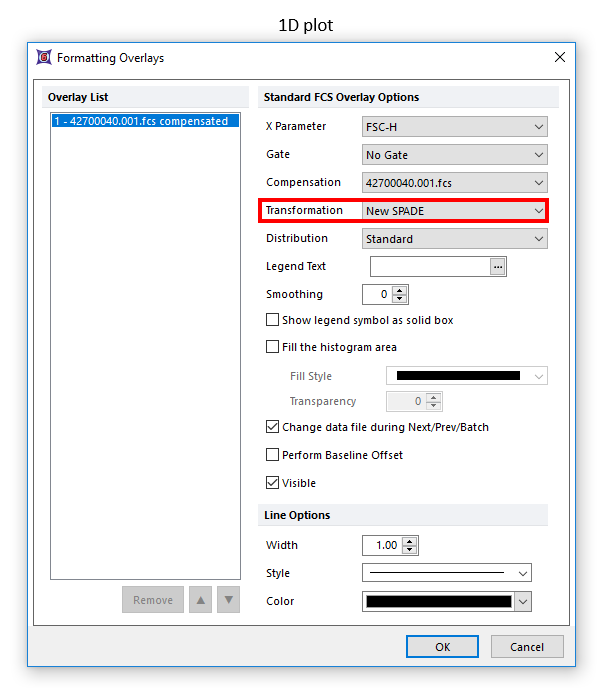Open the X Parameter dropdown
This screenshot has height=689, width=607.
[x=454, y=127]
